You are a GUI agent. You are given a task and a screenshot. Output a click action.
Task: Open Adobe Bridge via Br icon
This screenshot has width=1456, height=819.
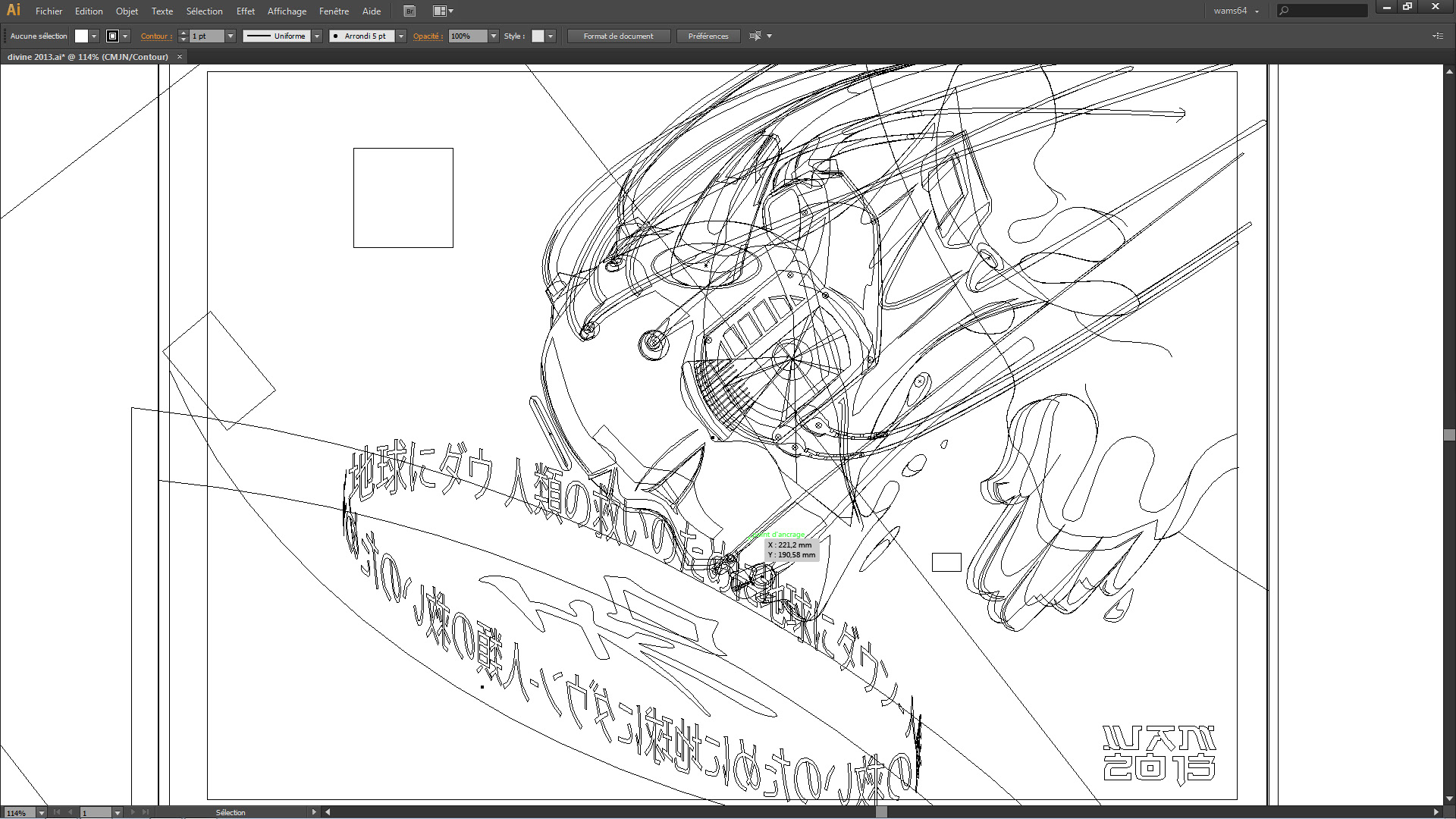pyautogui.click(x=409, y=11)
